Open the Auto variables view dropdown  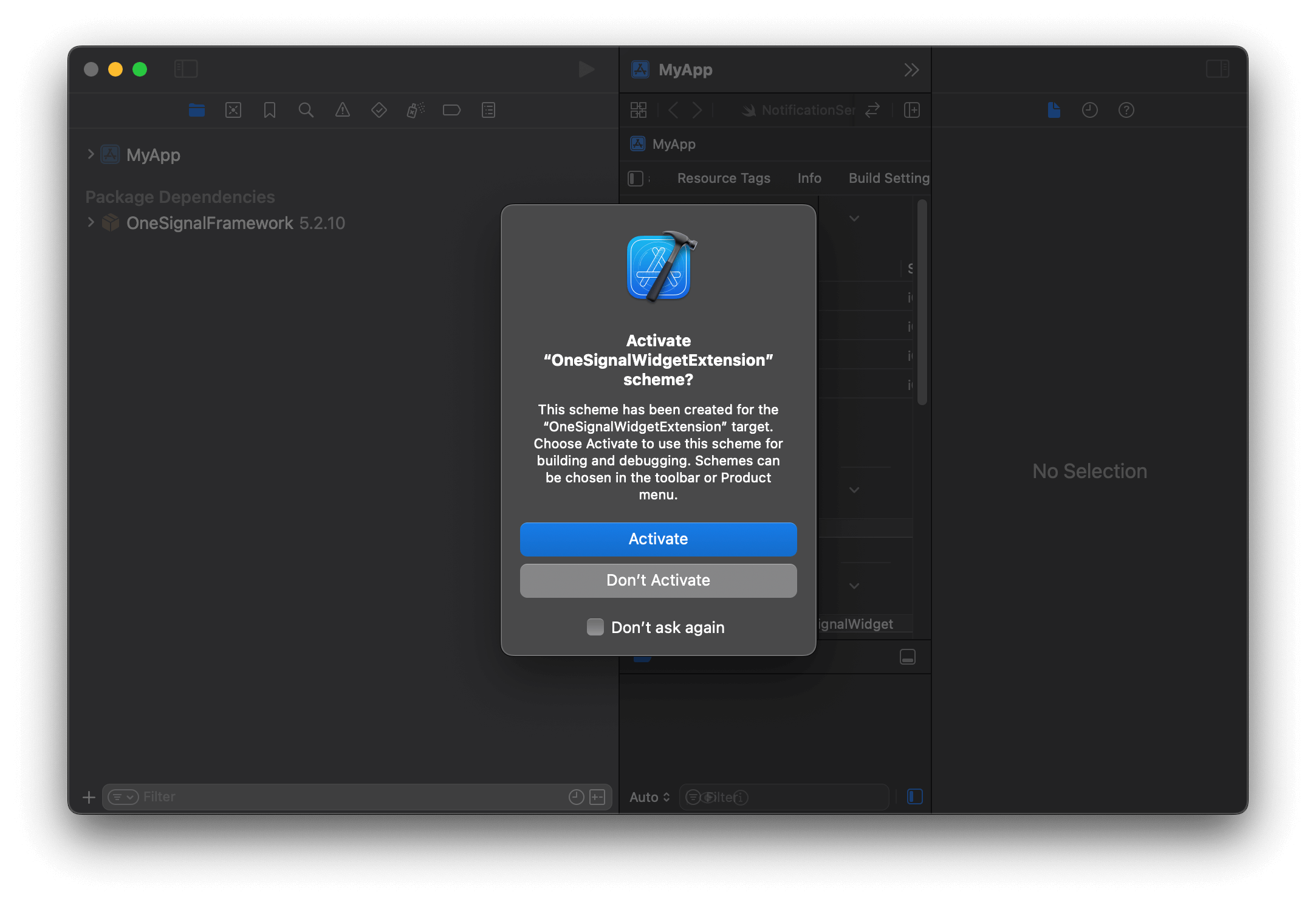649,797
